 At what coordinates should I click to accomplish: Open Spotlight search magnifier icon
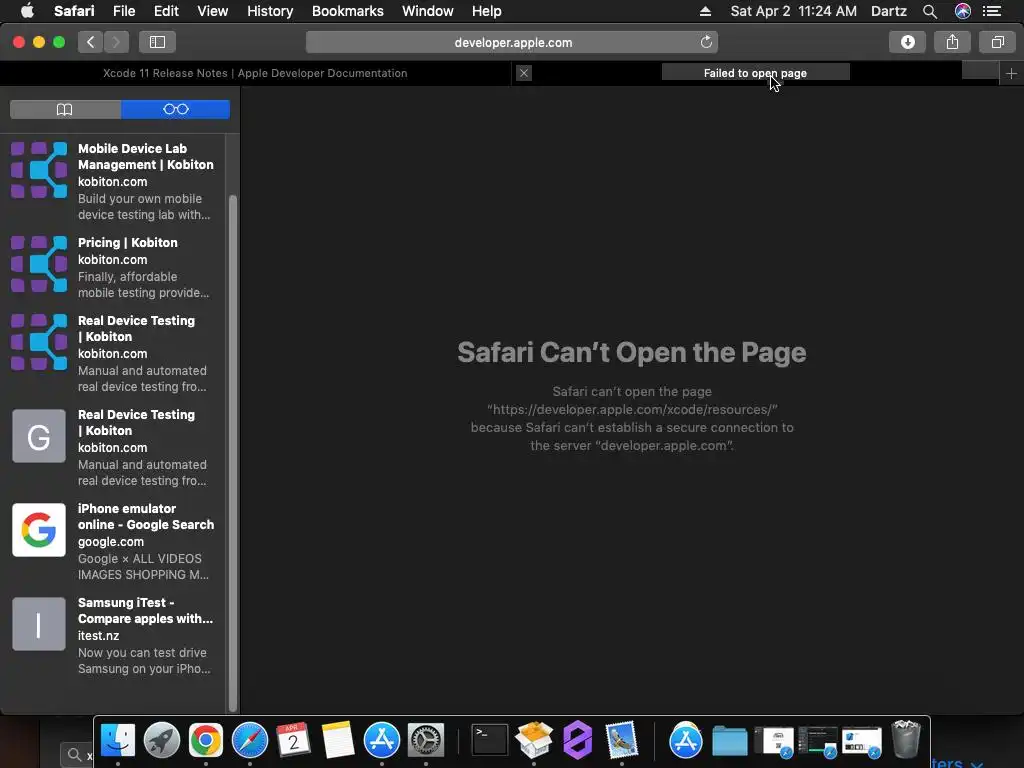coord(930,11)
